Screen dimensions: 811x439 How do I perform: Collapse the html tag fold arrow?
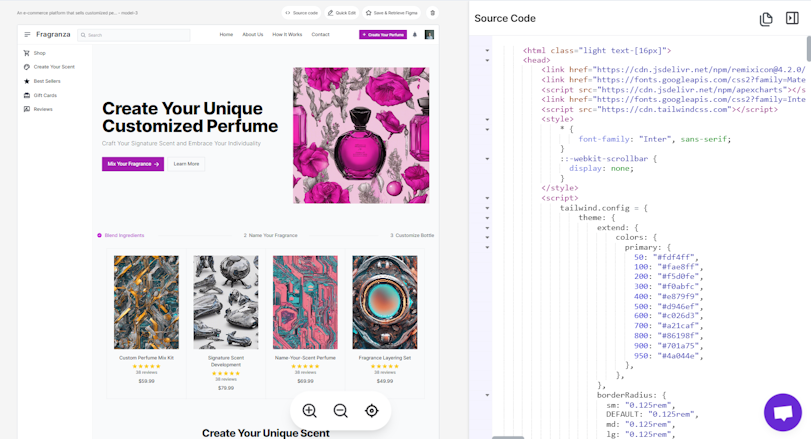487,51
